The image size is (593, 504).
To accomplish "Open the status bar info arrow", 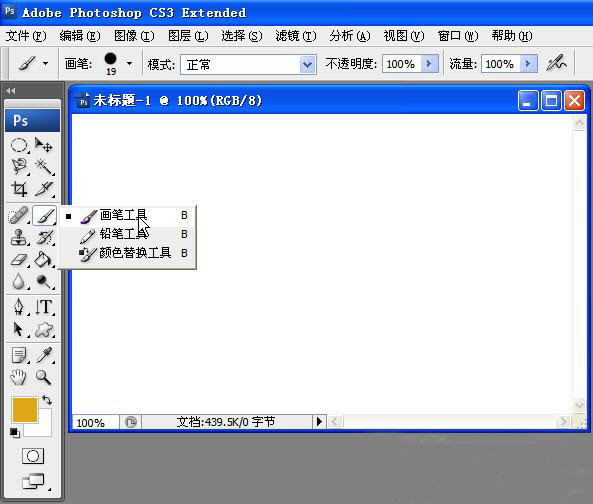I will coord(319,421).
